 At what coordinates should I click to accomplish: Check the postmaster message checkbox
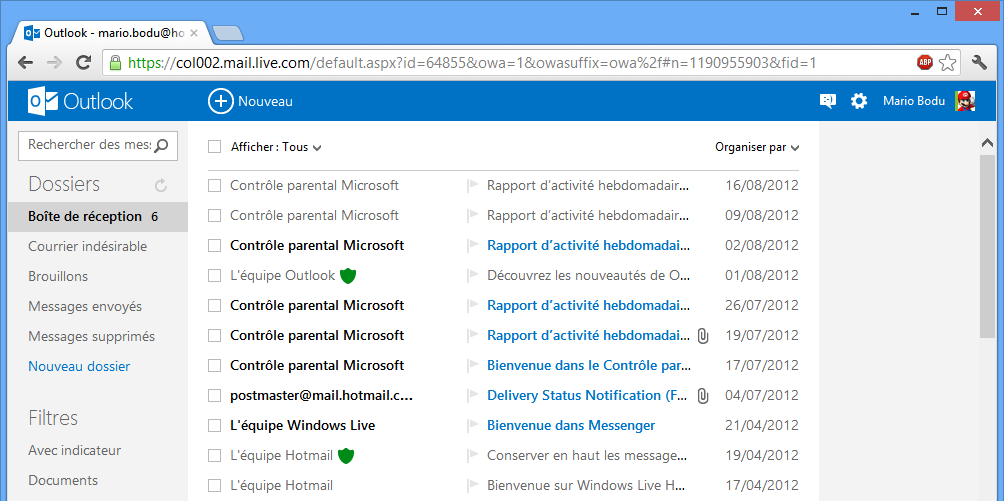click(215, 396)
